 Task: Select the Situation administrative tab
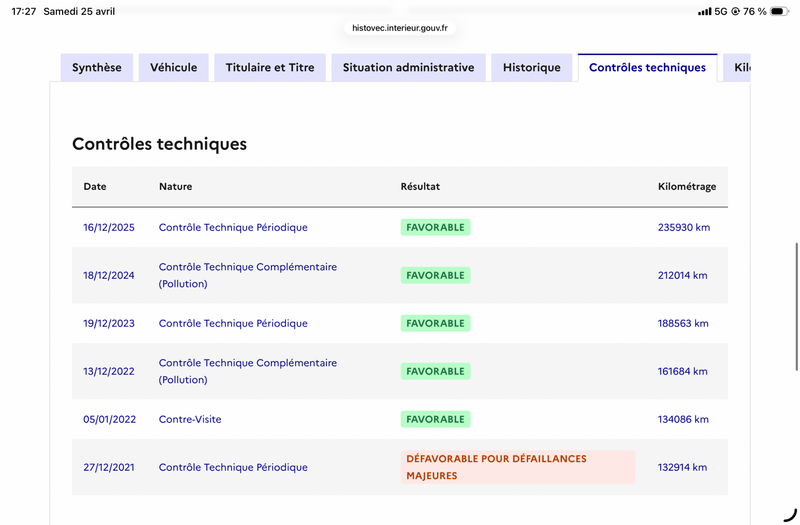click(x=408, y=68)
